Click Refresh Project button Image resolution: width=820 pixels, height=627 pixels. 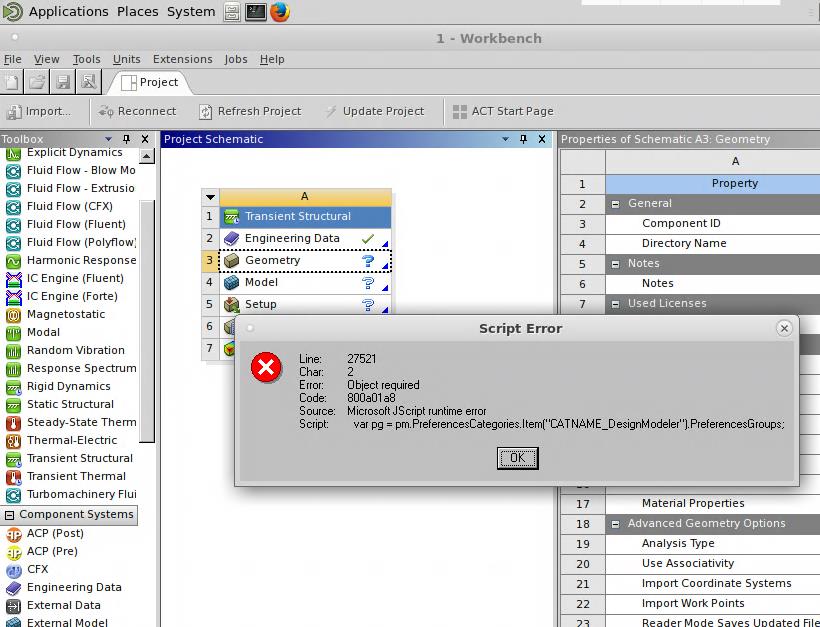click(250, 111)
